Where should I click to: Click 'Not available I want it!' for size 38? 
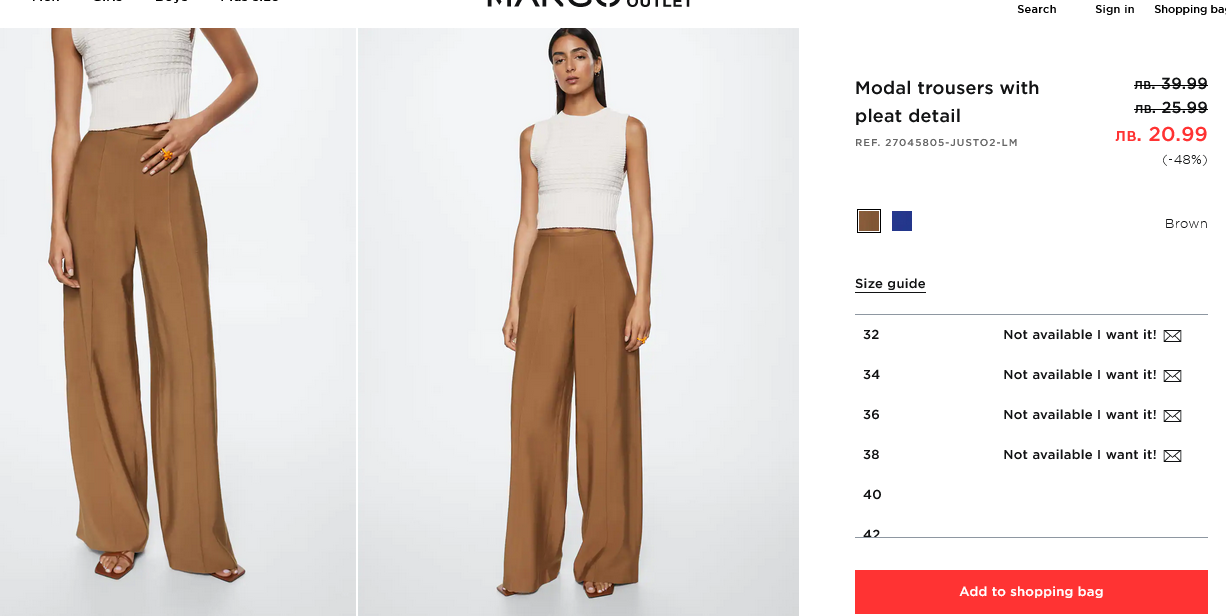coord(1080,455)
